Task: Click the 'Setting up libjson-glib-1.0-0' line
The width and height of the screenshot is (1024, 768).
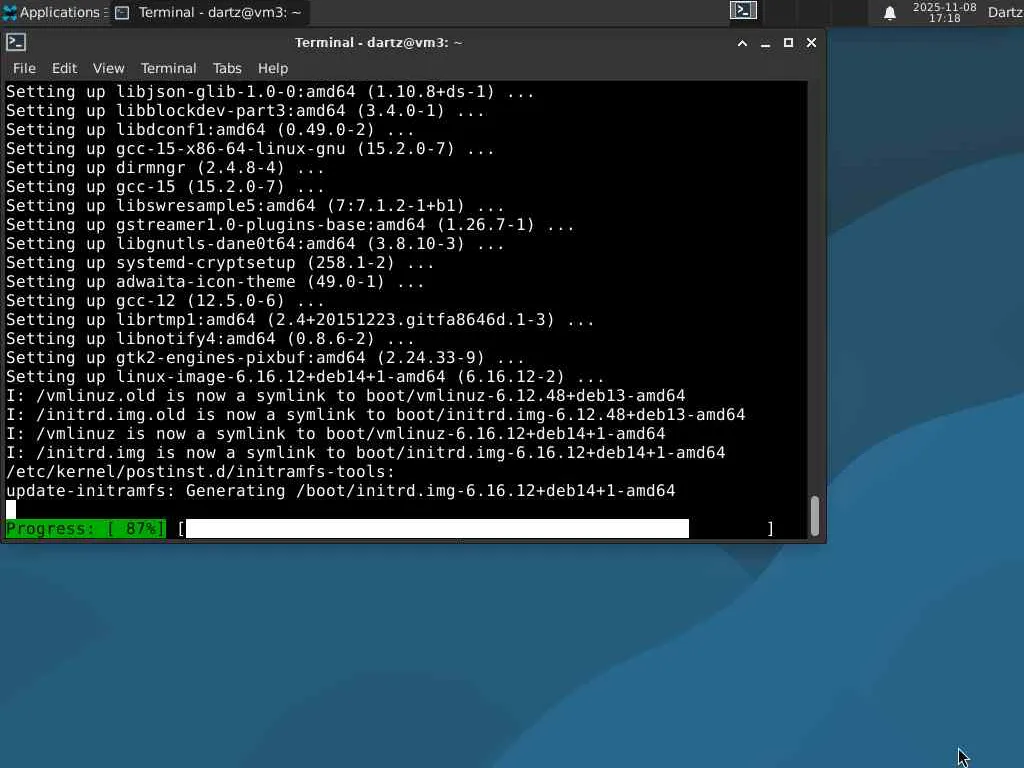Action: pos(270,92)
